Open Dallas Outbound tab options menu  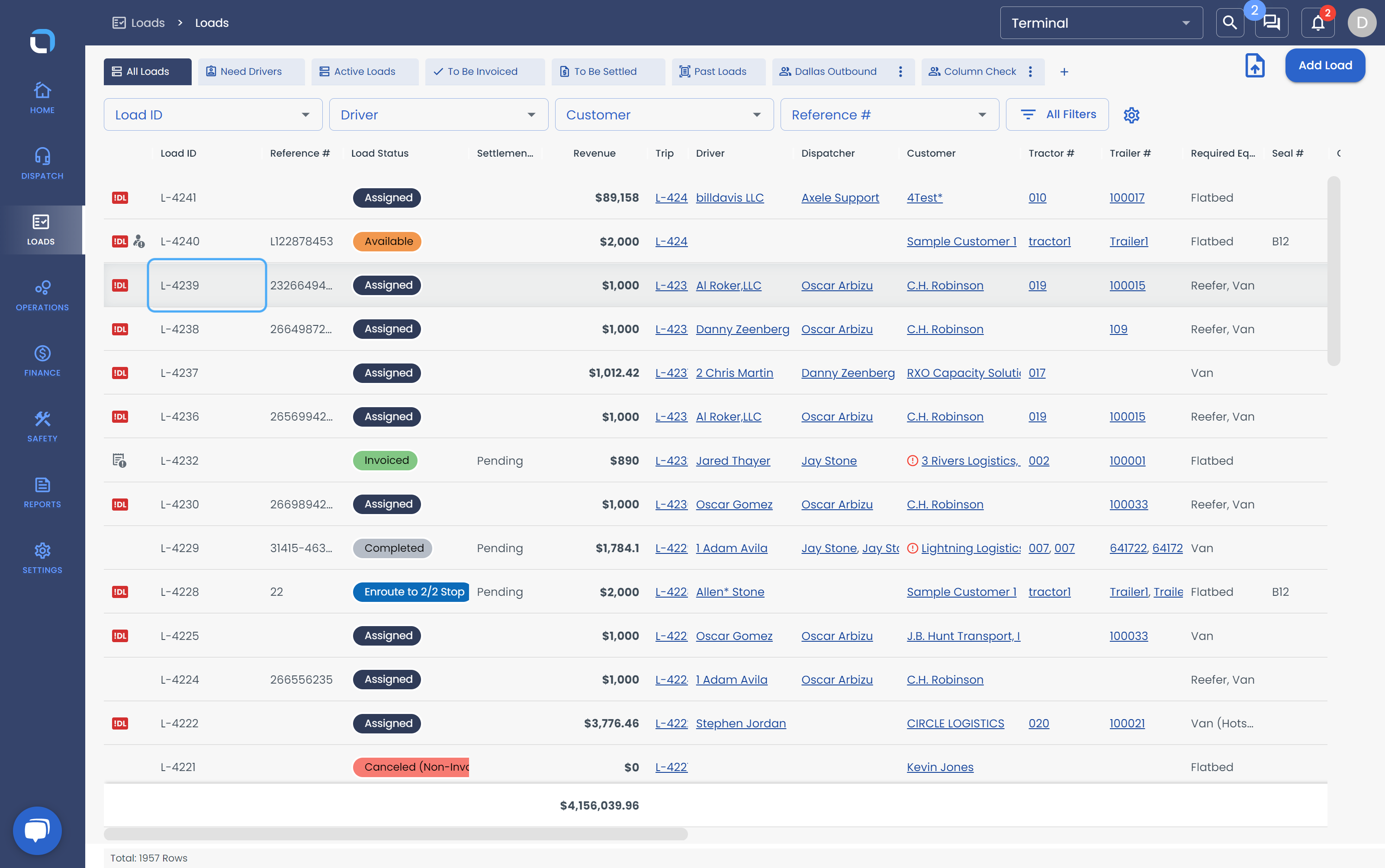(900, 72)
